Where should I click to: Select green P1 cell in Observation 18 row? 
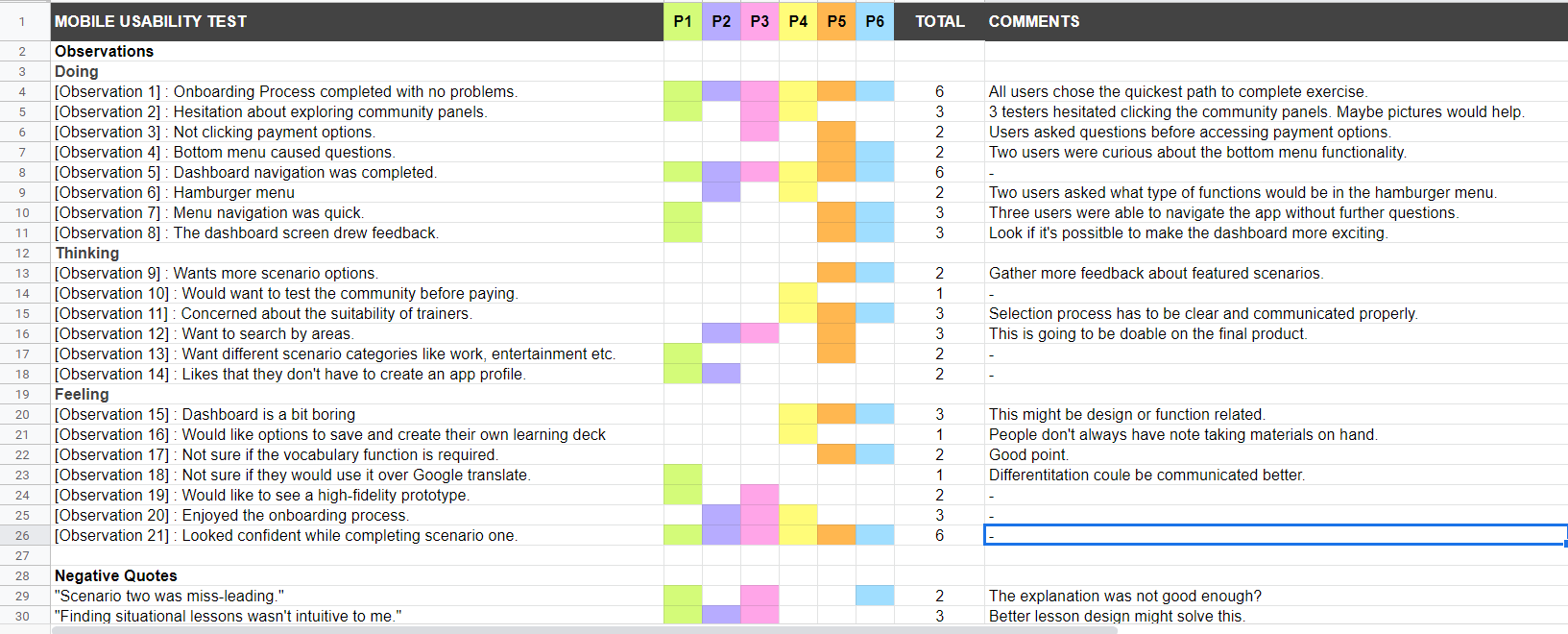pos(683,475)
